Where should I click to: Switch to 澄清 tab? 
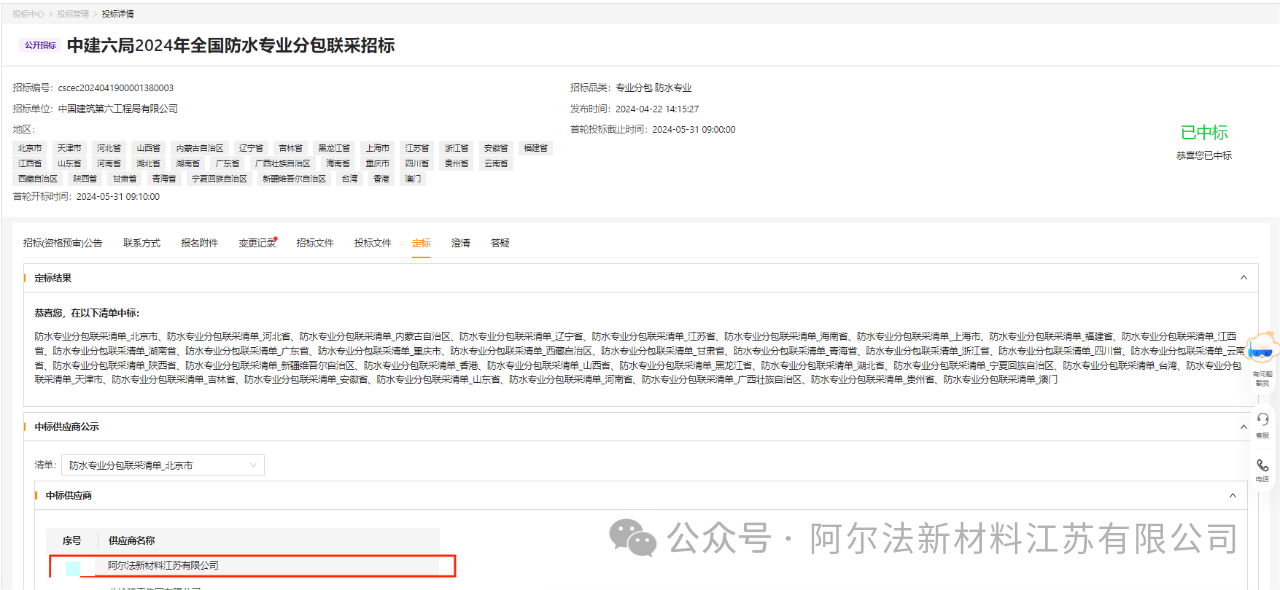pyautogui.click(x=461, y=243)
